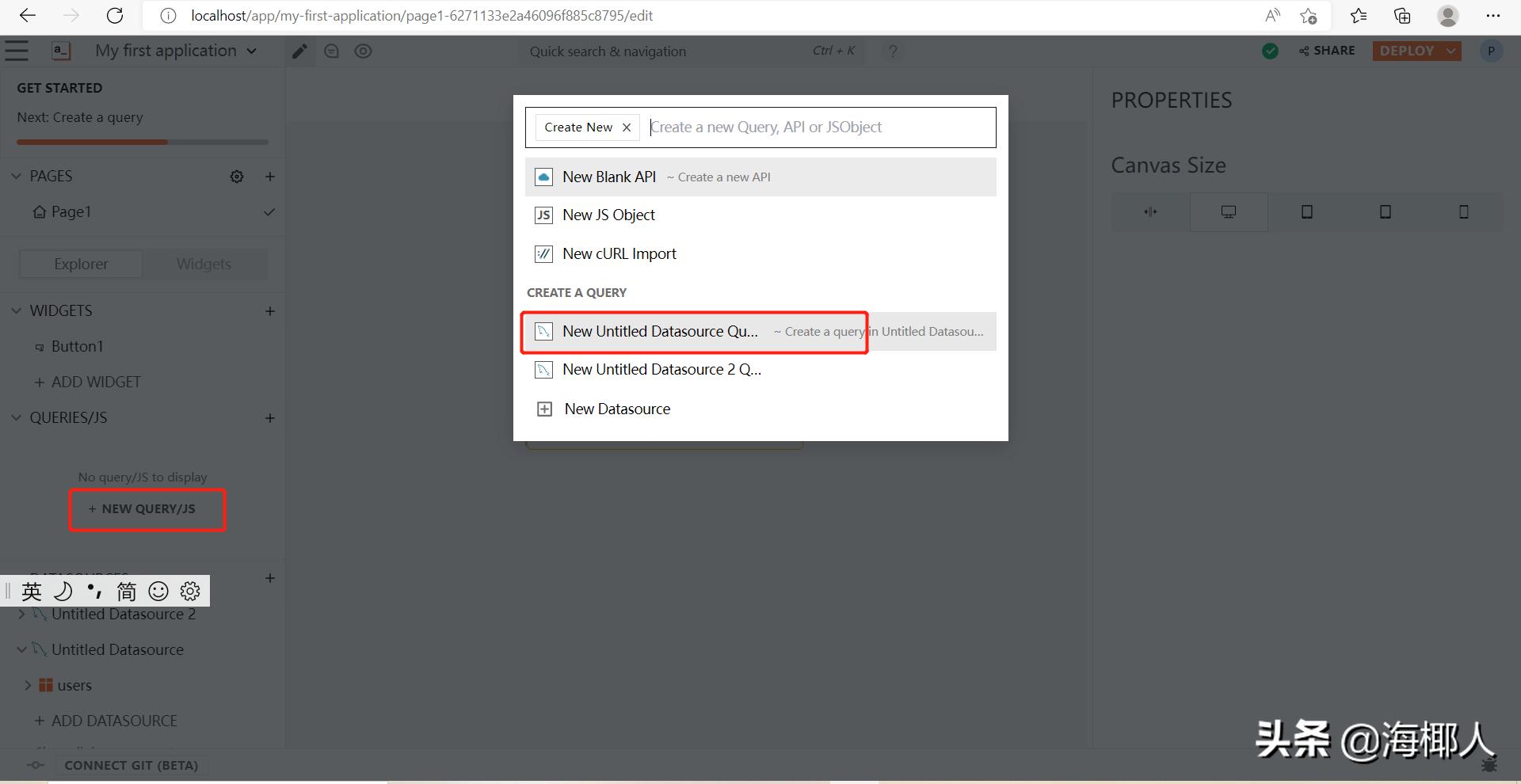Open browser collections icon
This screenshot has width=1521, height=784.
pyautogui.click(x=1402, y=15)
